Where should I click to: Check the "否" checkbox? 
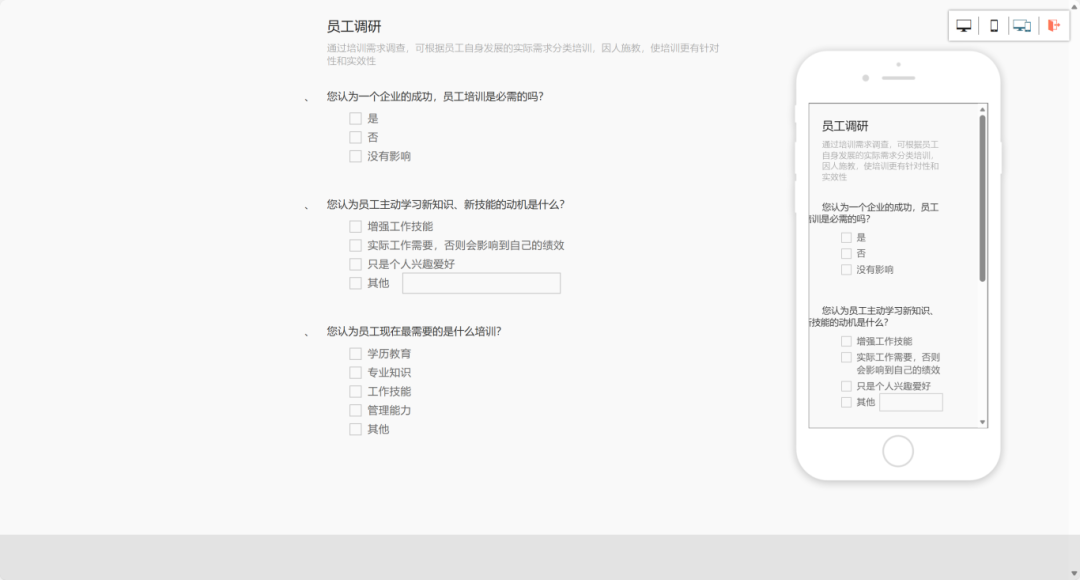(x=356, y=137)
